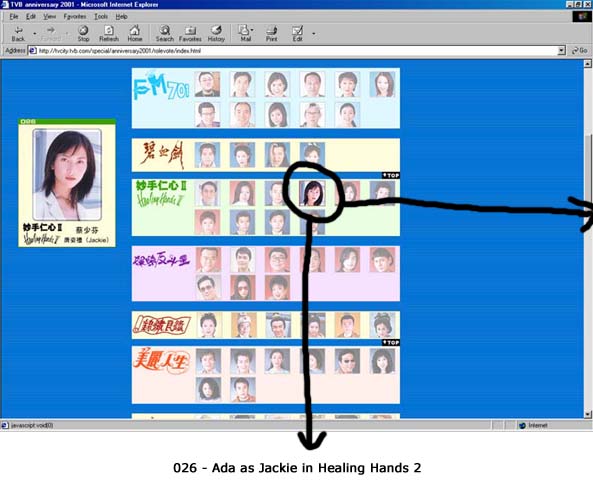Click the Back toolbar button
Screen dimensions: 593x504
[18, 33]
